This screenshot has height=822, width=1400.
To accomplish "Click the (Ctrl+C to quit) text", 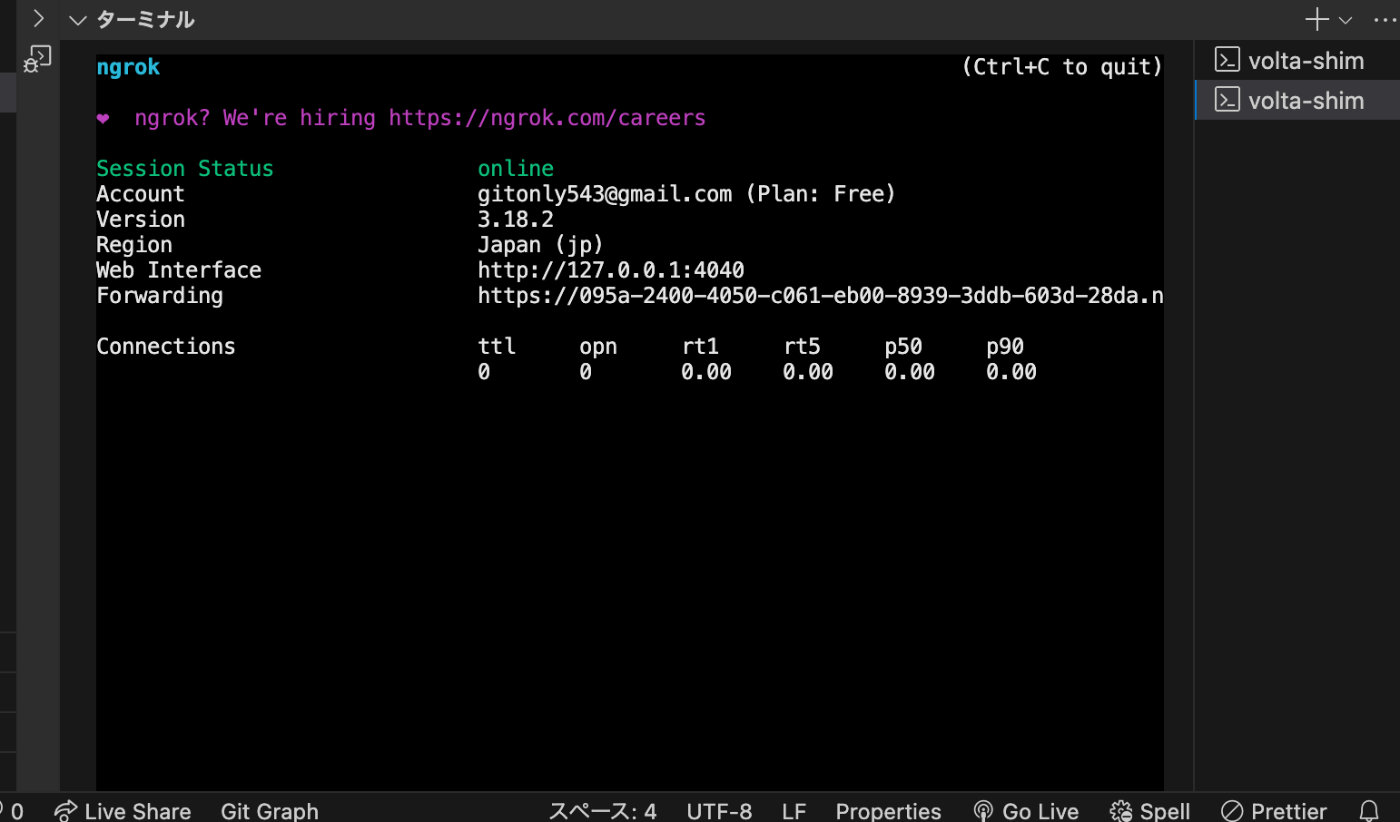I will coord(1062,67).
